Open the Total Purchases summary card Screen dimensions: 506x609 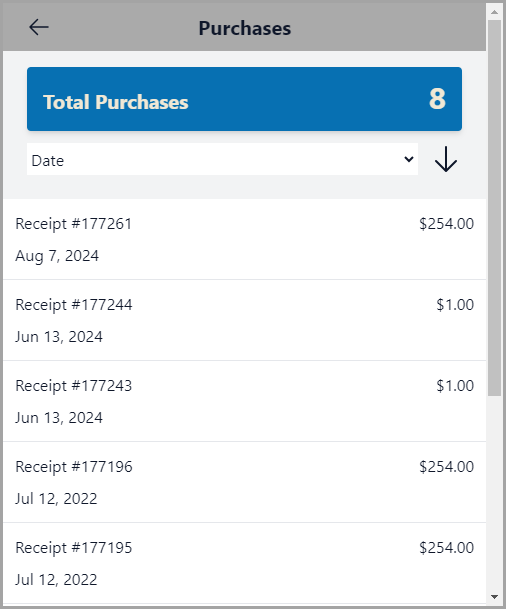244,99
